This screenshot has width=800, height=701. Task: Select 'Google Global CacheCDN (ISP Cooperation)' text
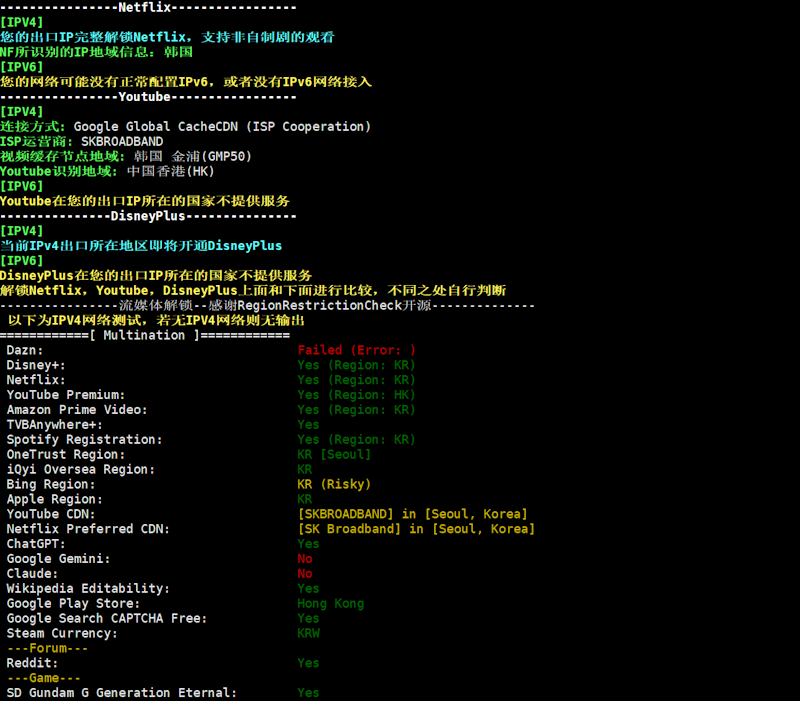click(x=222, y=127)
